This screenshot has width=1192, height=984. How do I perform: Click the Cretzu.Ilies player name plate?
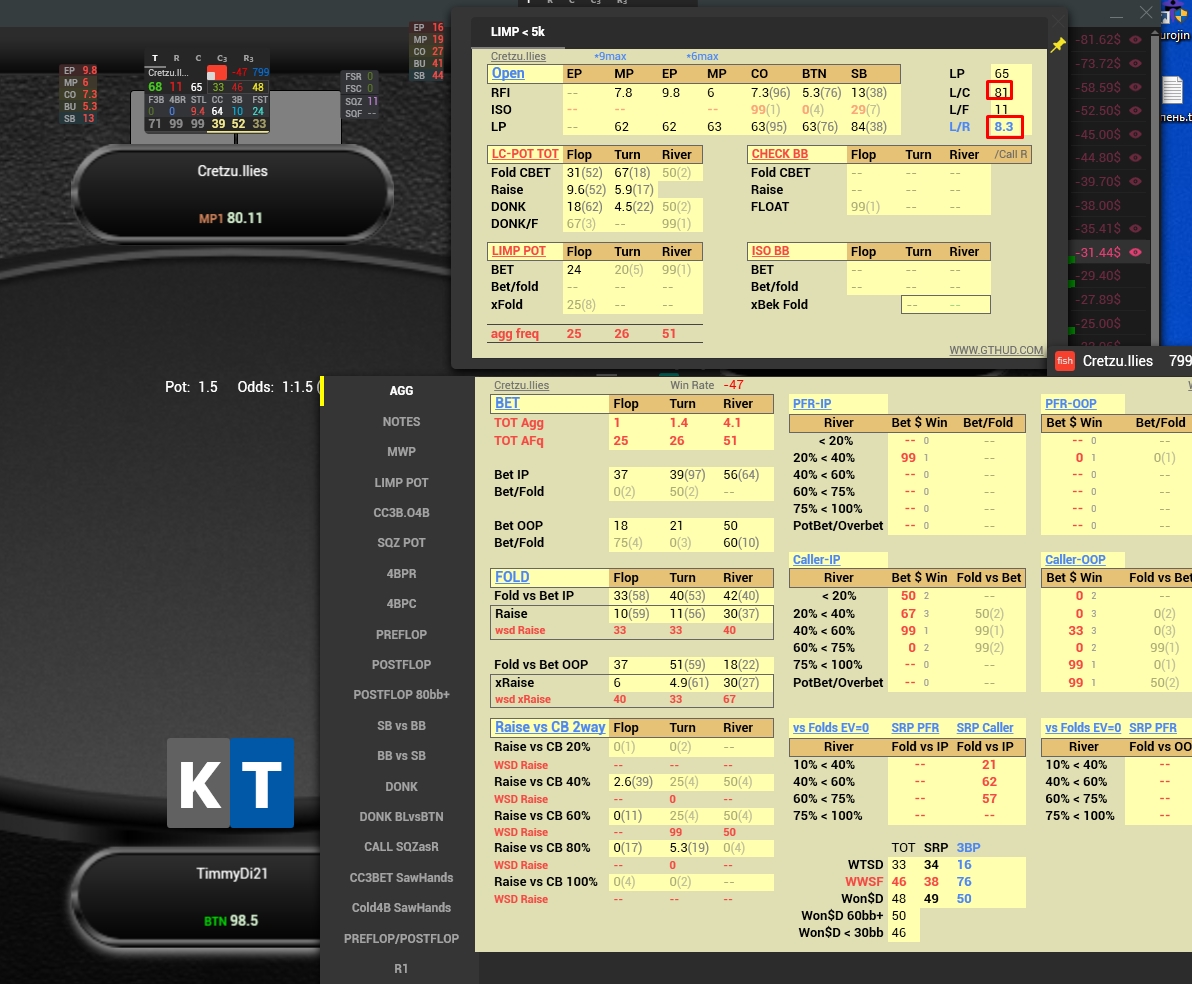point(233,194)
